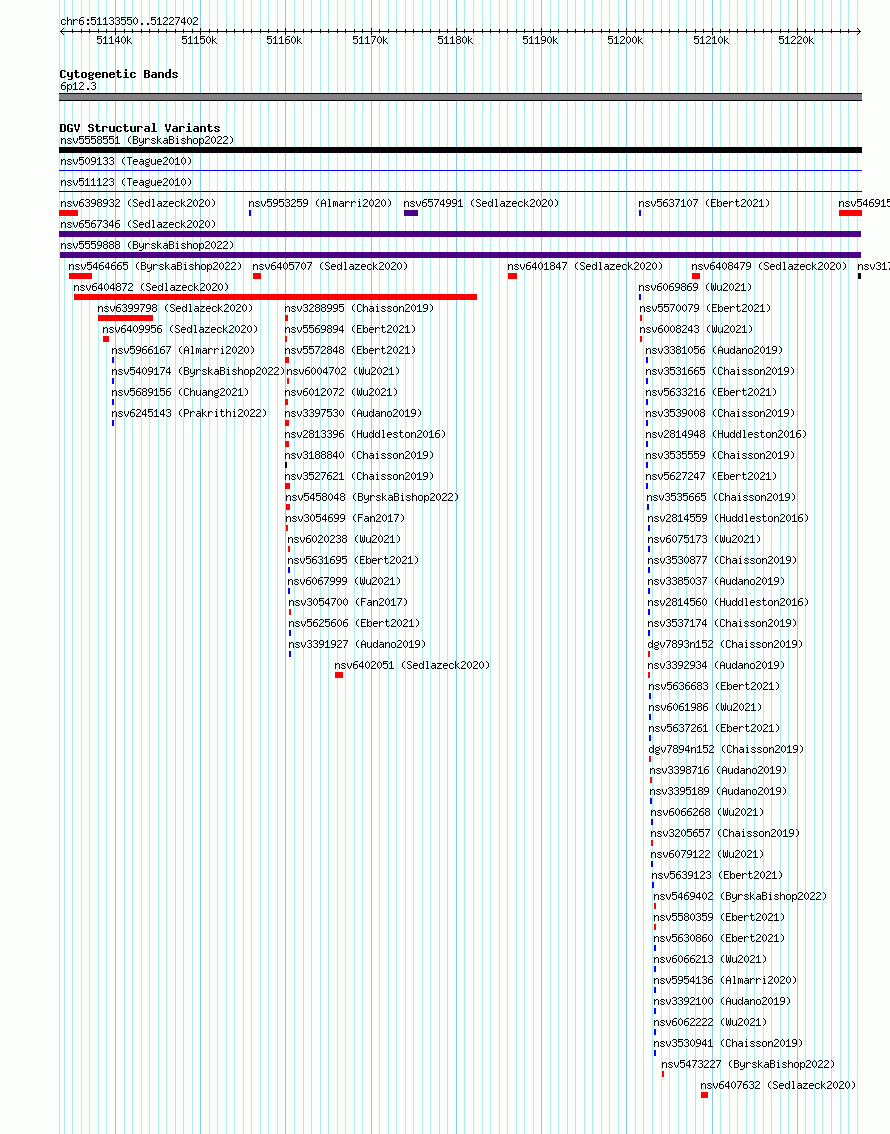Image resolution: width=890 pixels, height=1134 pixels.
Task: Open nsv3288995 (Chaisson2019) label
Action: tap(359, 308)
